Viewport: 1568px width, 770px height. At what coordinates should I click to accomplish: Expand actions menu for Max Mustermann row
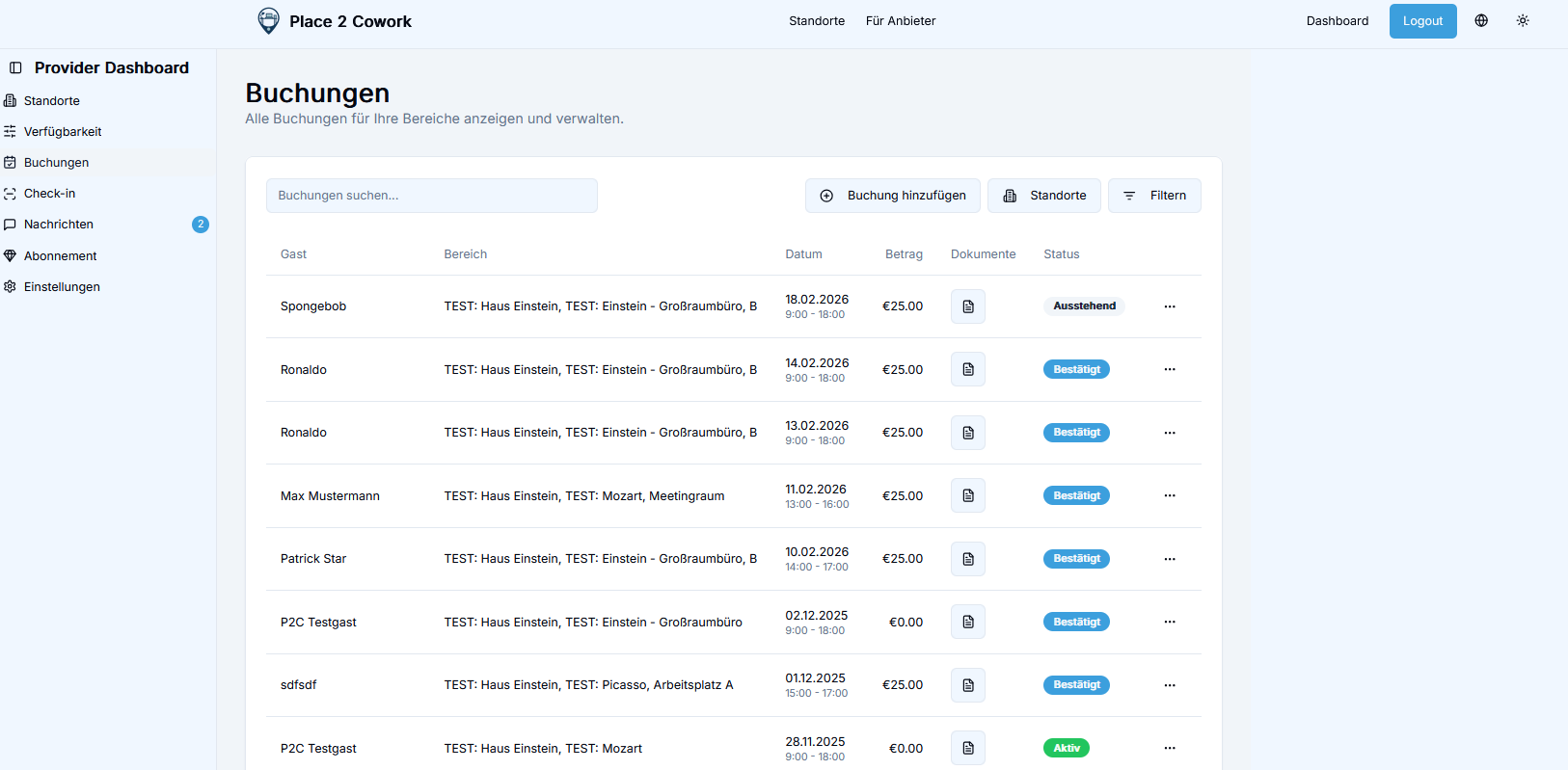1169,495
